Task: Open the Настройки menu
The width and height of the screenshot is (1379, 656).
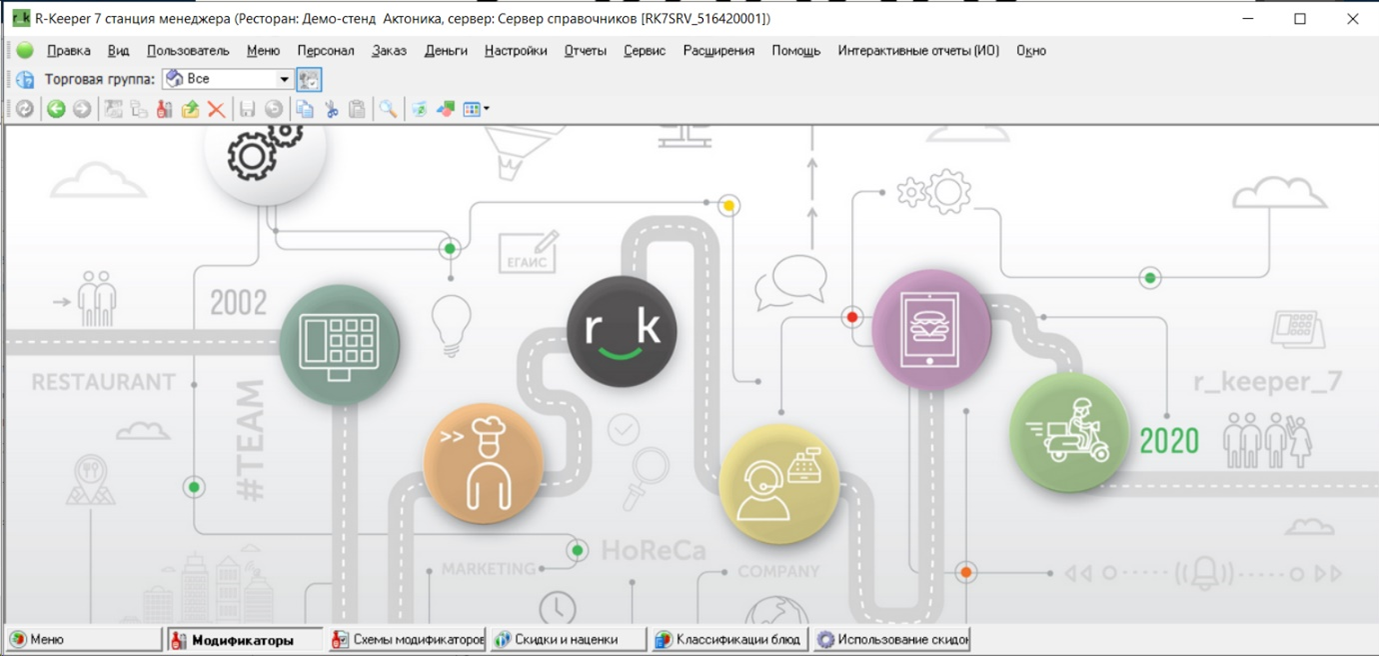Action: (x=515, y=51)
